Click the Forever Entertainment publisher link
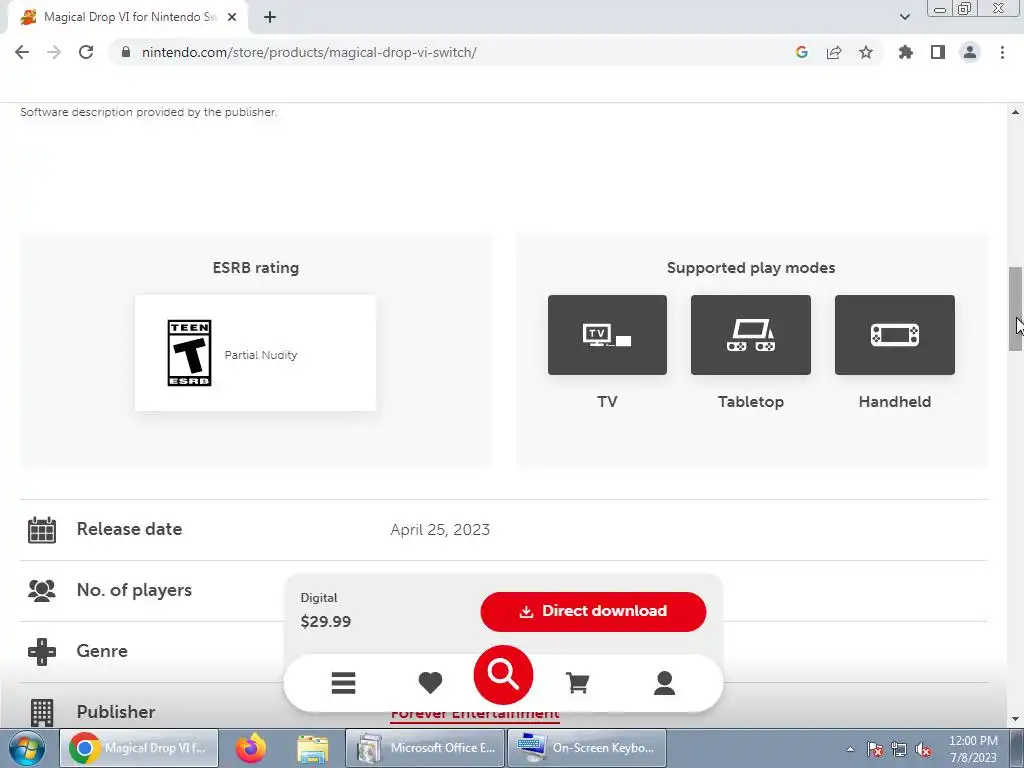Screen dimensions: 1024x768 (475, 713)
